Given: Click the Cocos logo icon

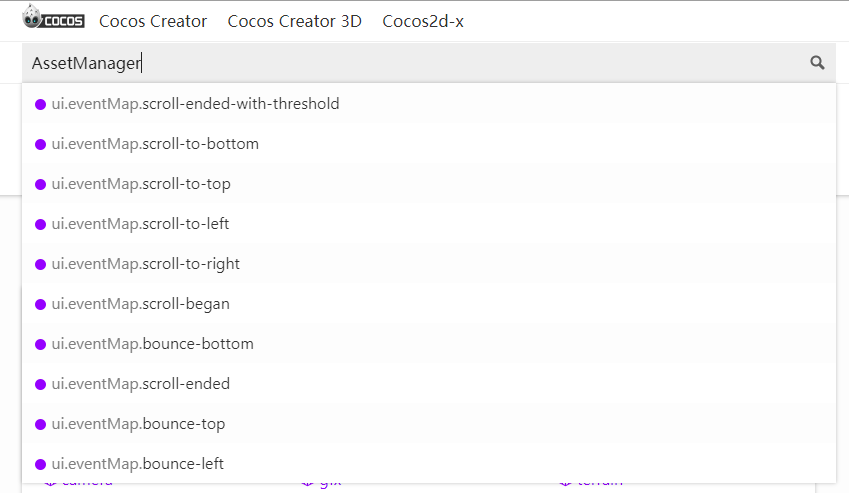Looking at the screenshot, I should click(54, 19).
